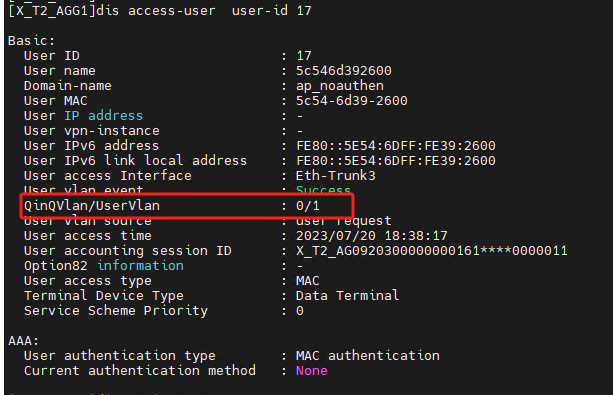Screen dimensions: 613x395
Task: Click the 'MAC authentication' value text
Action: point(367,356)
